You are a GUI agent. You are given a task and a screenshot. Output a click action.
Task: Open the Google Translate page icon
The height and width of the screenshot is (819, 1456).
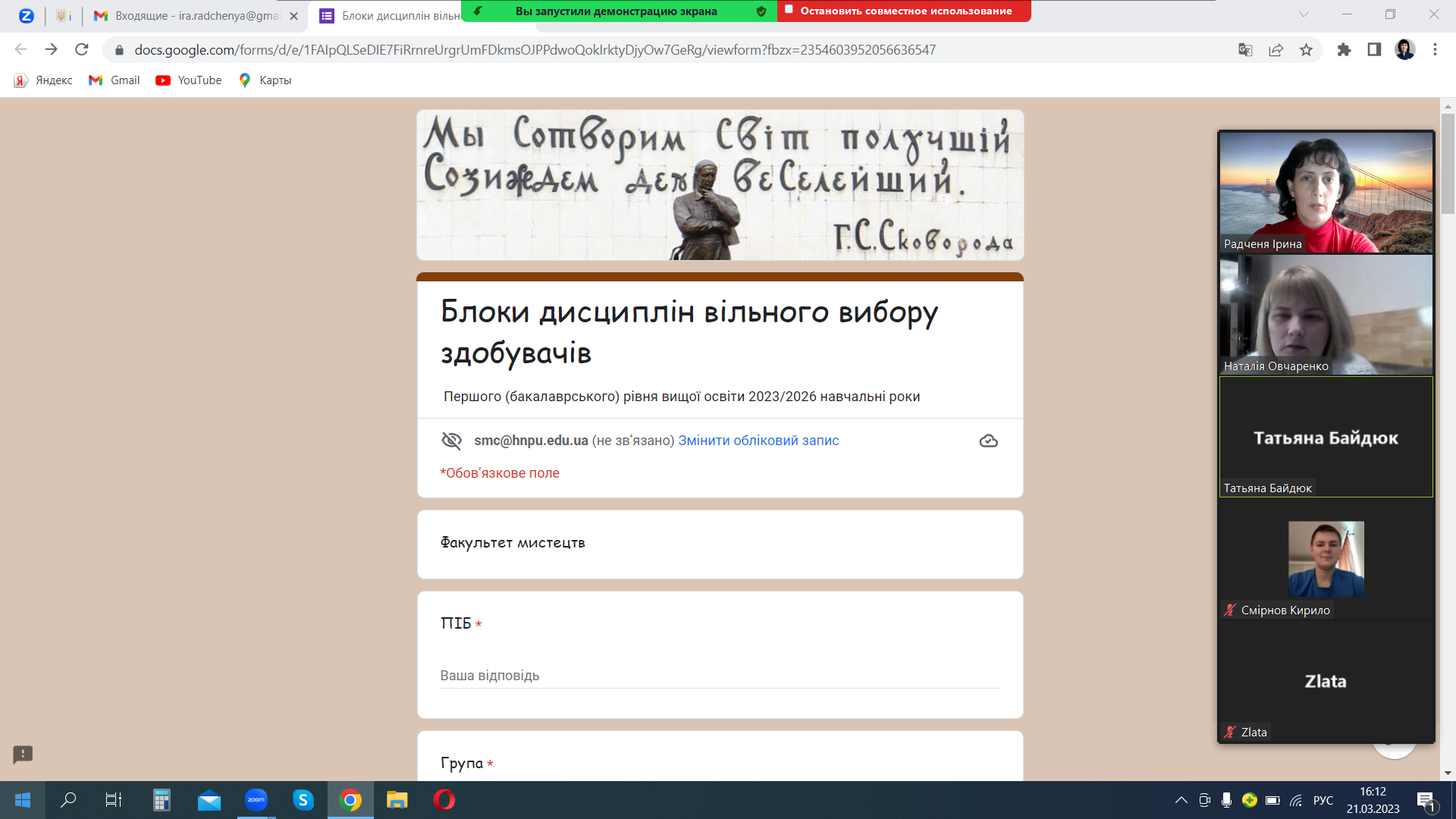(1245, 50)
